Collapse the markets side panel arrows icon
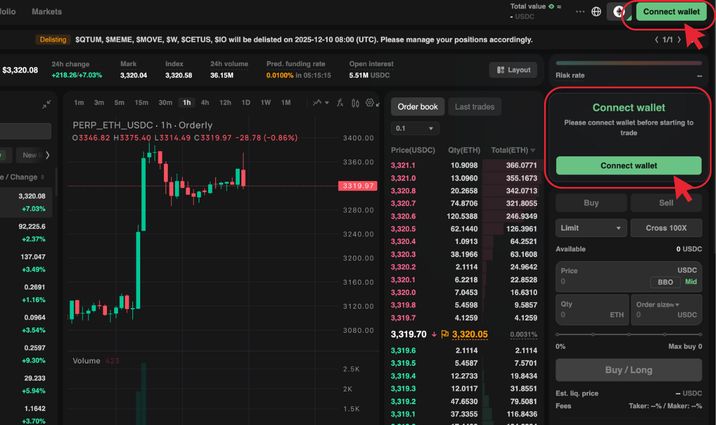This screenshot has width=716, height=425. coord(47,104)
